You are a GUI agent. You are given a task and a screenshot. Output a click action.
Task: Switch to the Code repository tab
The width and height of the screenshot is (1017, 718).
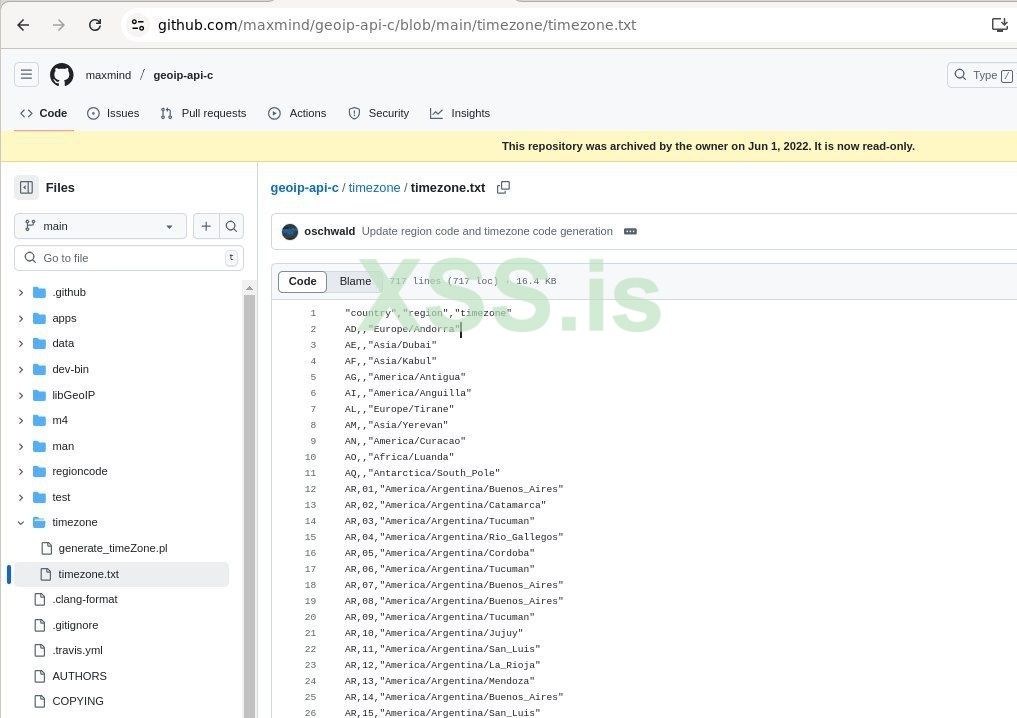coord(43,114)
